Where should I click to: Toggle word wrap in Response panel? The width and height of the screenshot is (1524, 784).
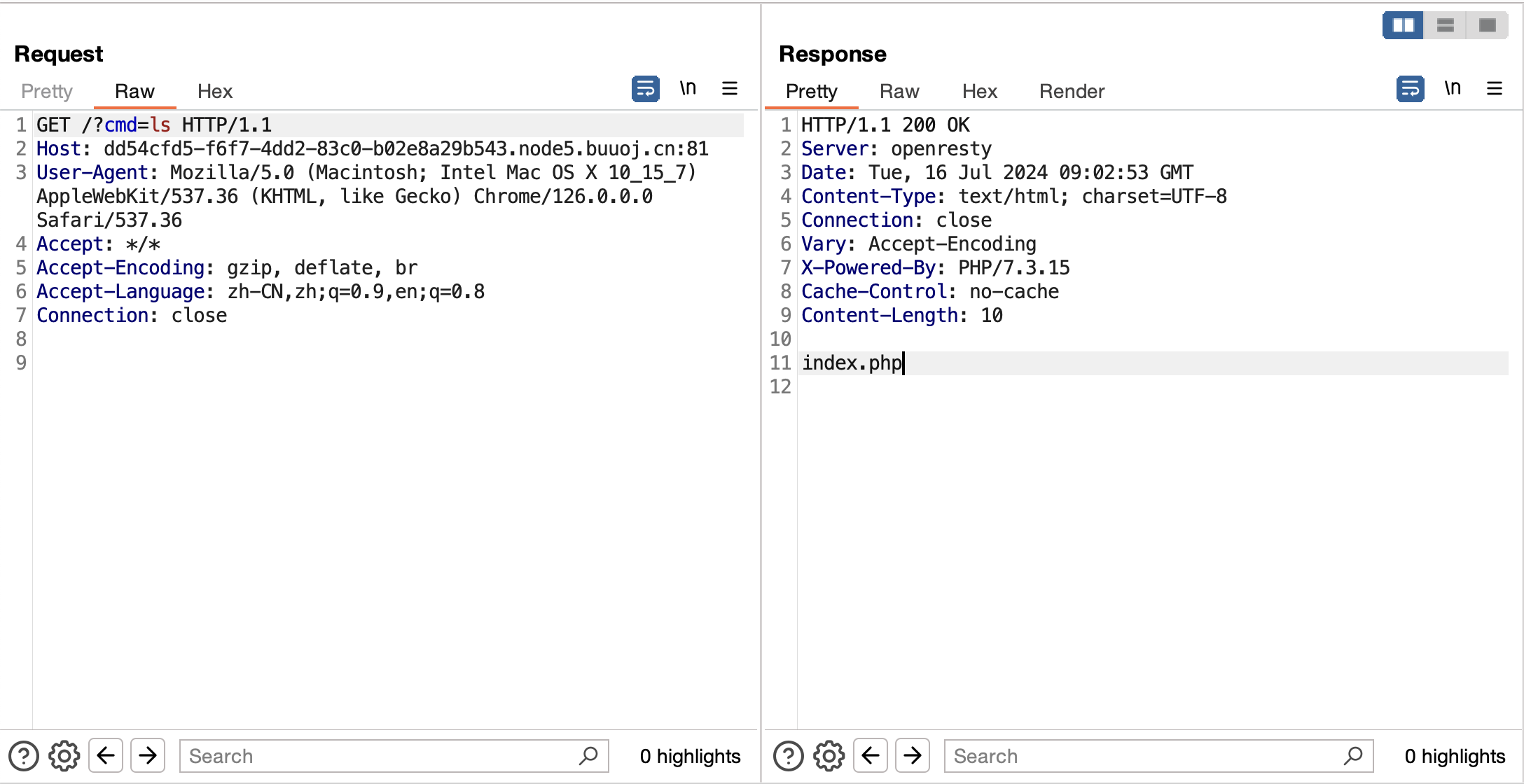[x=1410, y=89]
